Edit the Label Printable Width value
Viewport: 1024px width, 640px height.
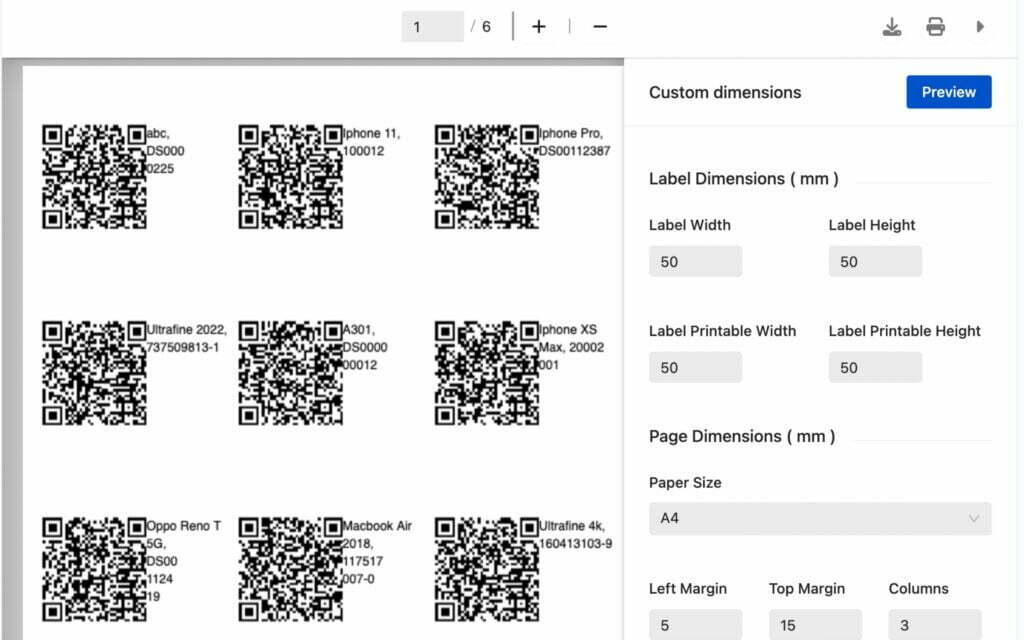coord(695,367)
